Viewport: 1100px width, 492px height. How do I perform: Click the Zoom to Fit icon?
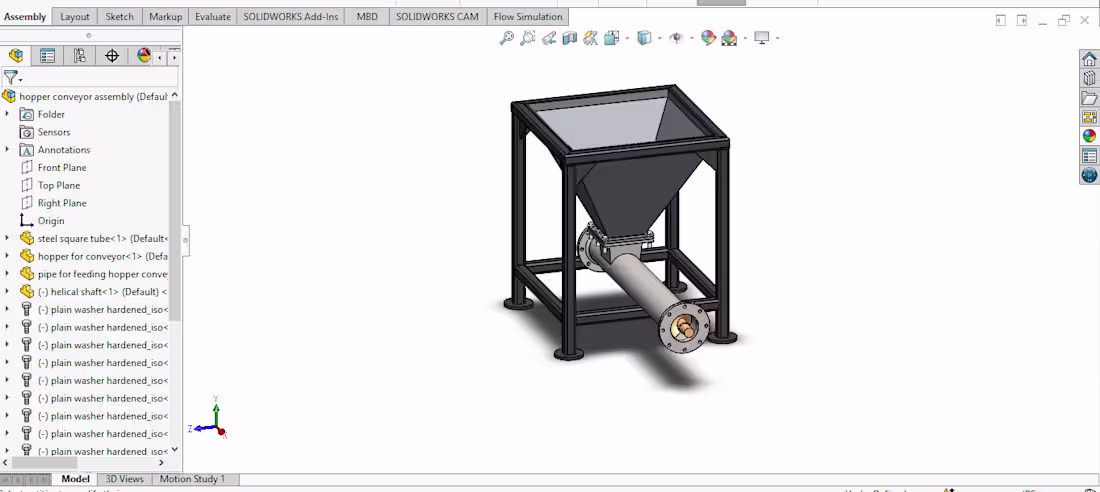pyautogui.click(x=507, y=38)
